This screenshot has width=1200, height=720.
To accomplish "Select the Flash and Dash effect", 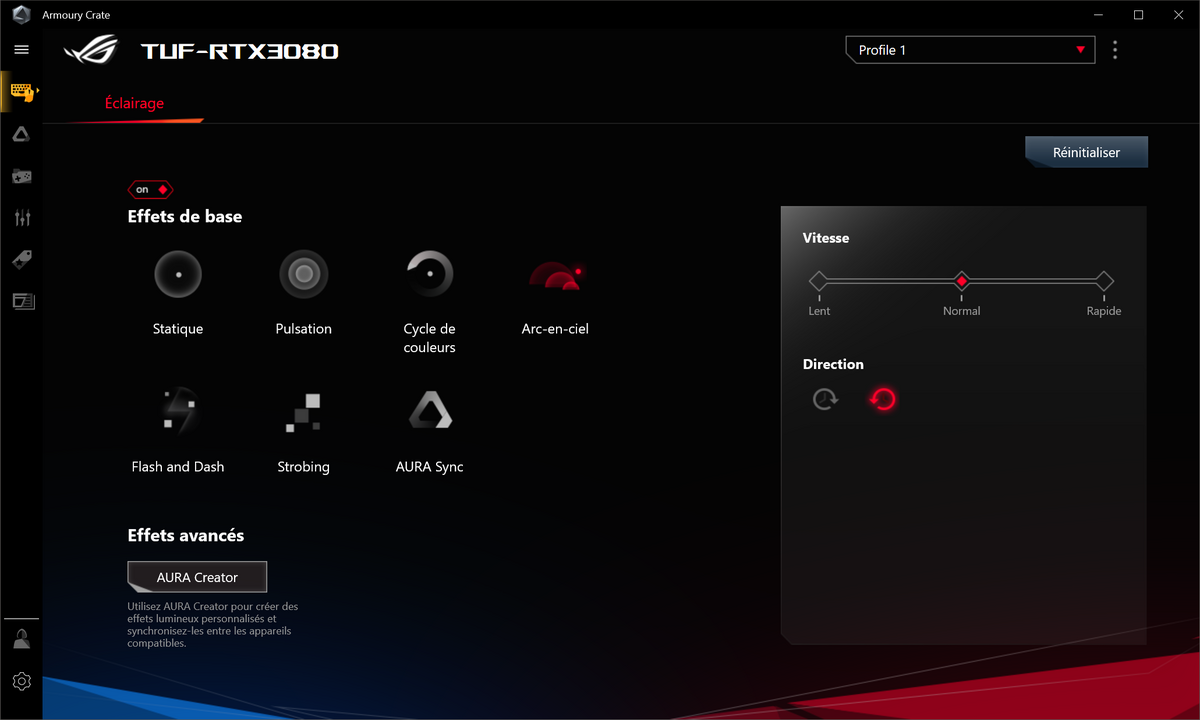I will [178, 412].
